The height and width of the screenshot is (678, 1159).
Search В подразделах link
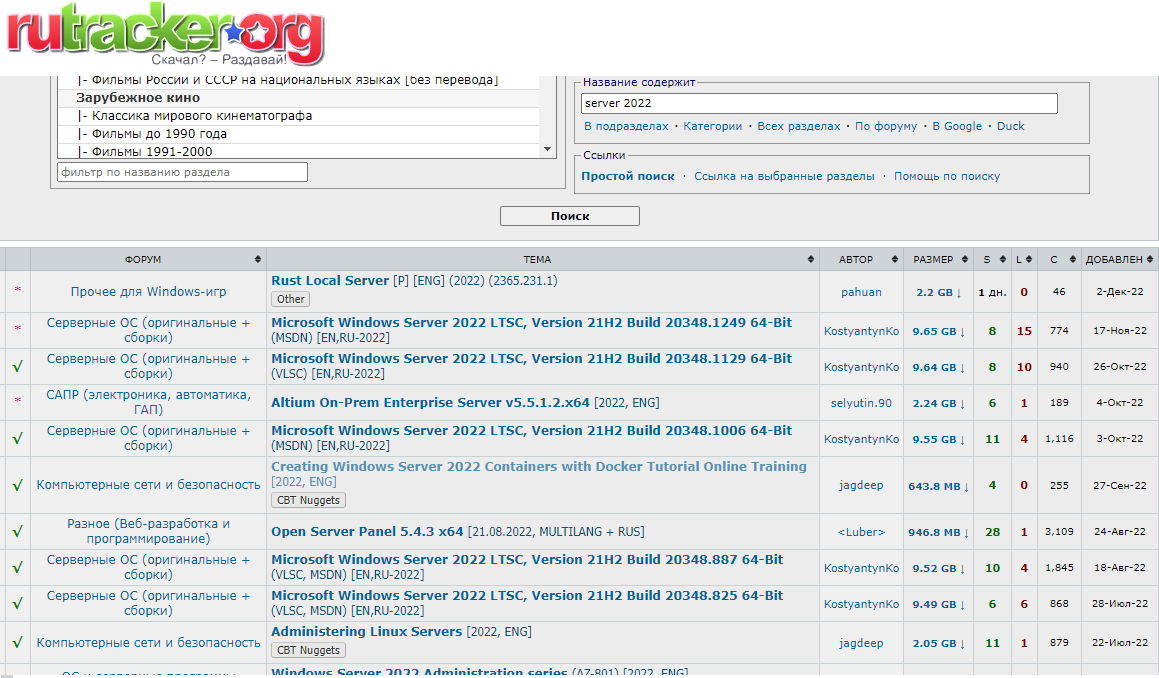626,126
